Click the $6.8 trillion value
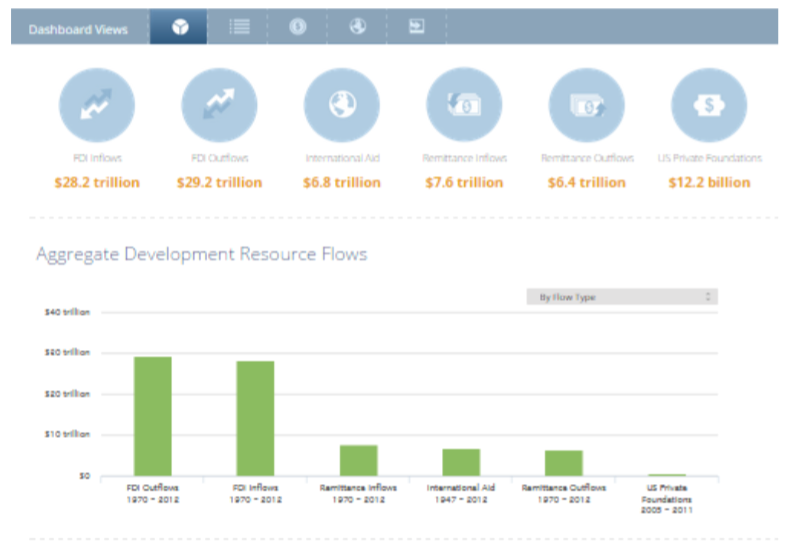Screen dimensions: 792x550 click(x=342, y=182)
